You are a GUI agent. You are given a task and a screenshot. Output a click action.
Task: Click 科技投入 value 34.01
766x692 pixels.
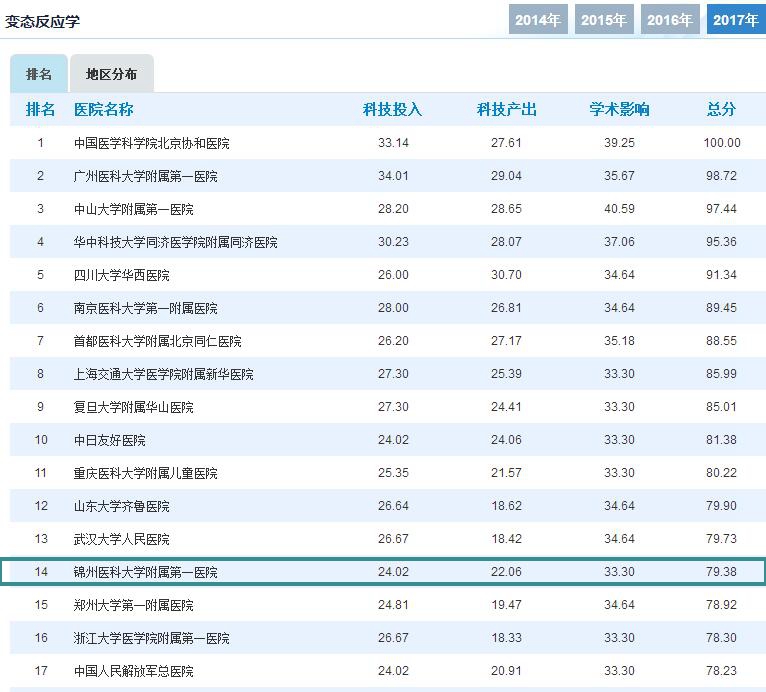(393, 176)
